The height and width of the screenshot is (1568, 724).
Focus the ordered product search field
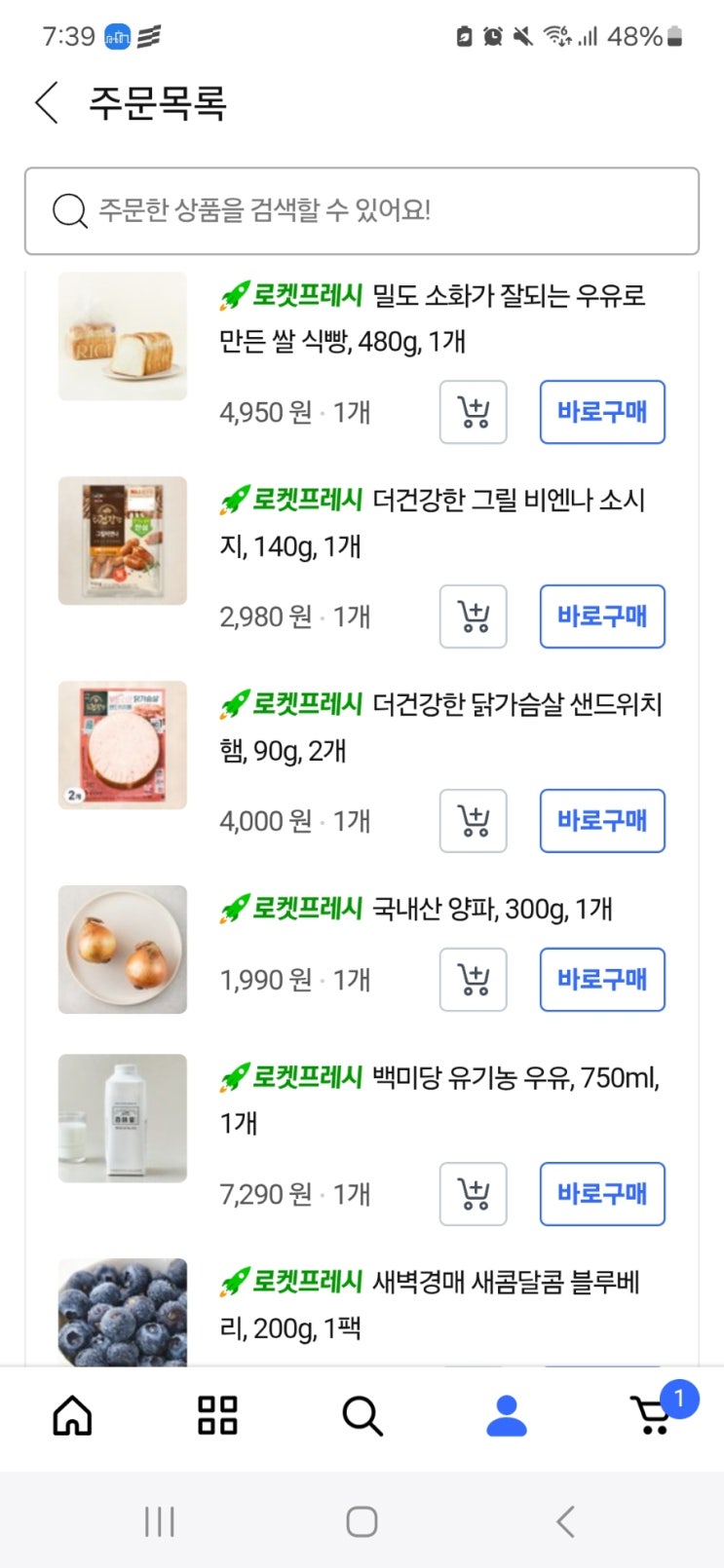[362, 210]
